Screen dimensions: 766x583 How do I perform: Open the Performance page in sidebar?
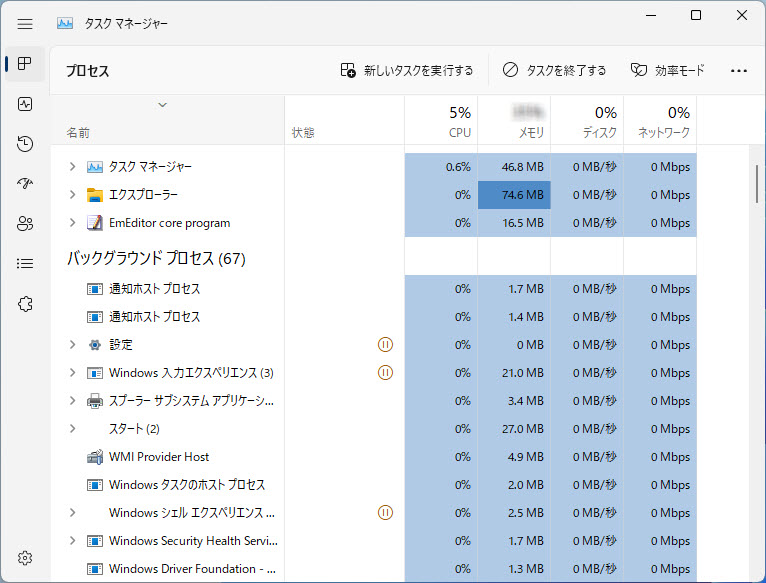coord(26,104)
